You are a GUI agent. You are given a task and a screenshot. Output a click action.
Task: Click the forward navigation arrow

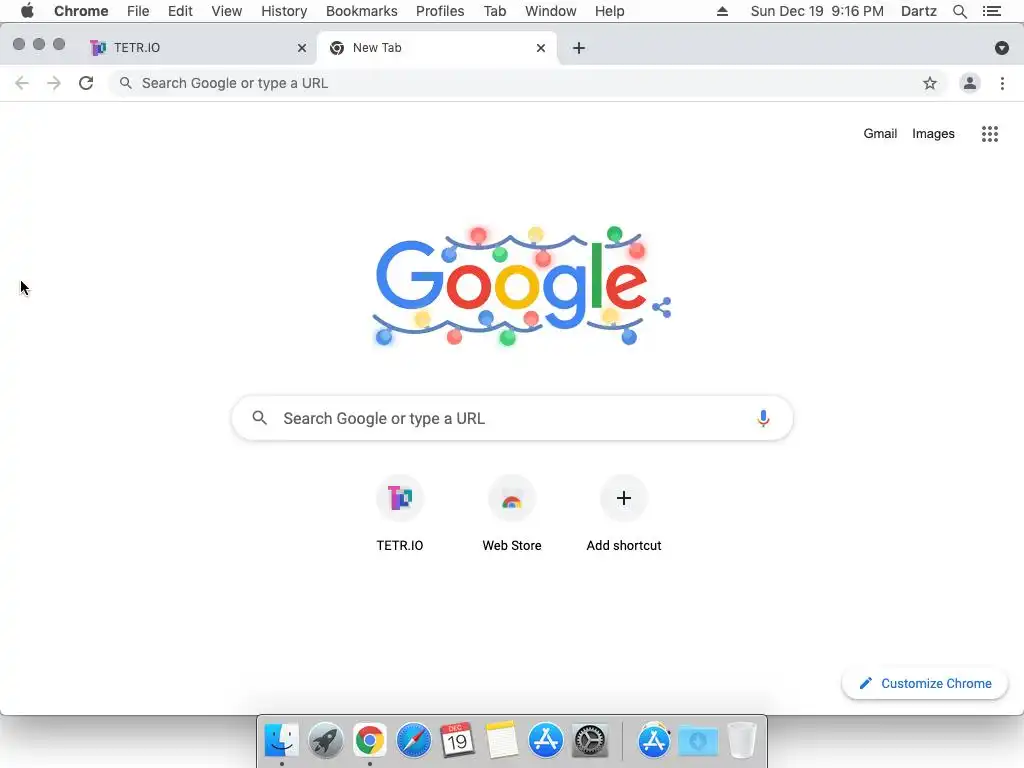[x=54, y=83]
